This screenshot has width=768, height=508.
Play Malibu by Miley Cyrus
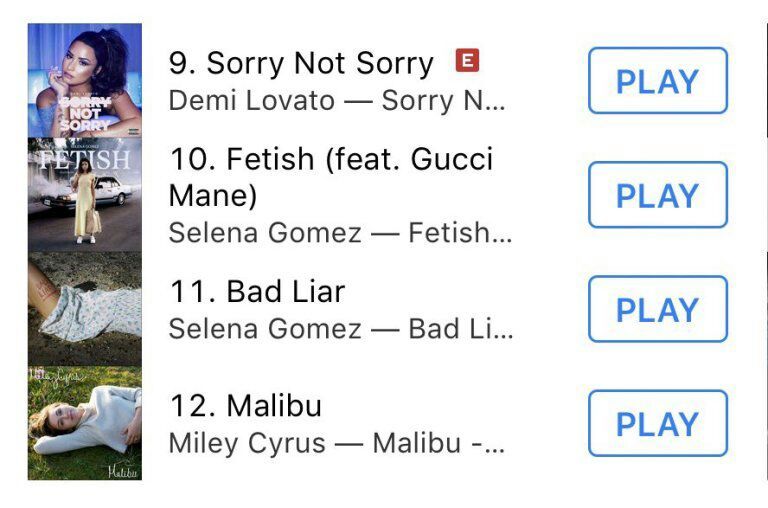tap(658, 423)
